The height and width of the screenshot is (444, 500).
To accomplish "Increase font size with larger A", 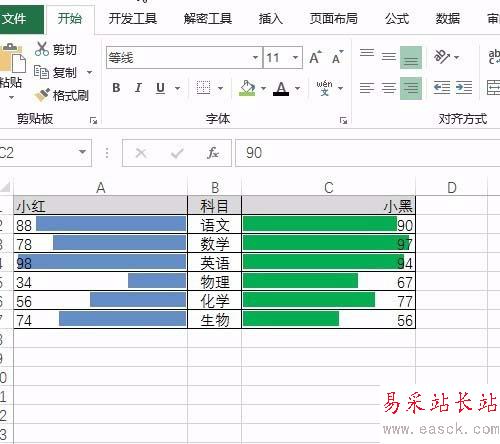I will click(x=315, y=57).
